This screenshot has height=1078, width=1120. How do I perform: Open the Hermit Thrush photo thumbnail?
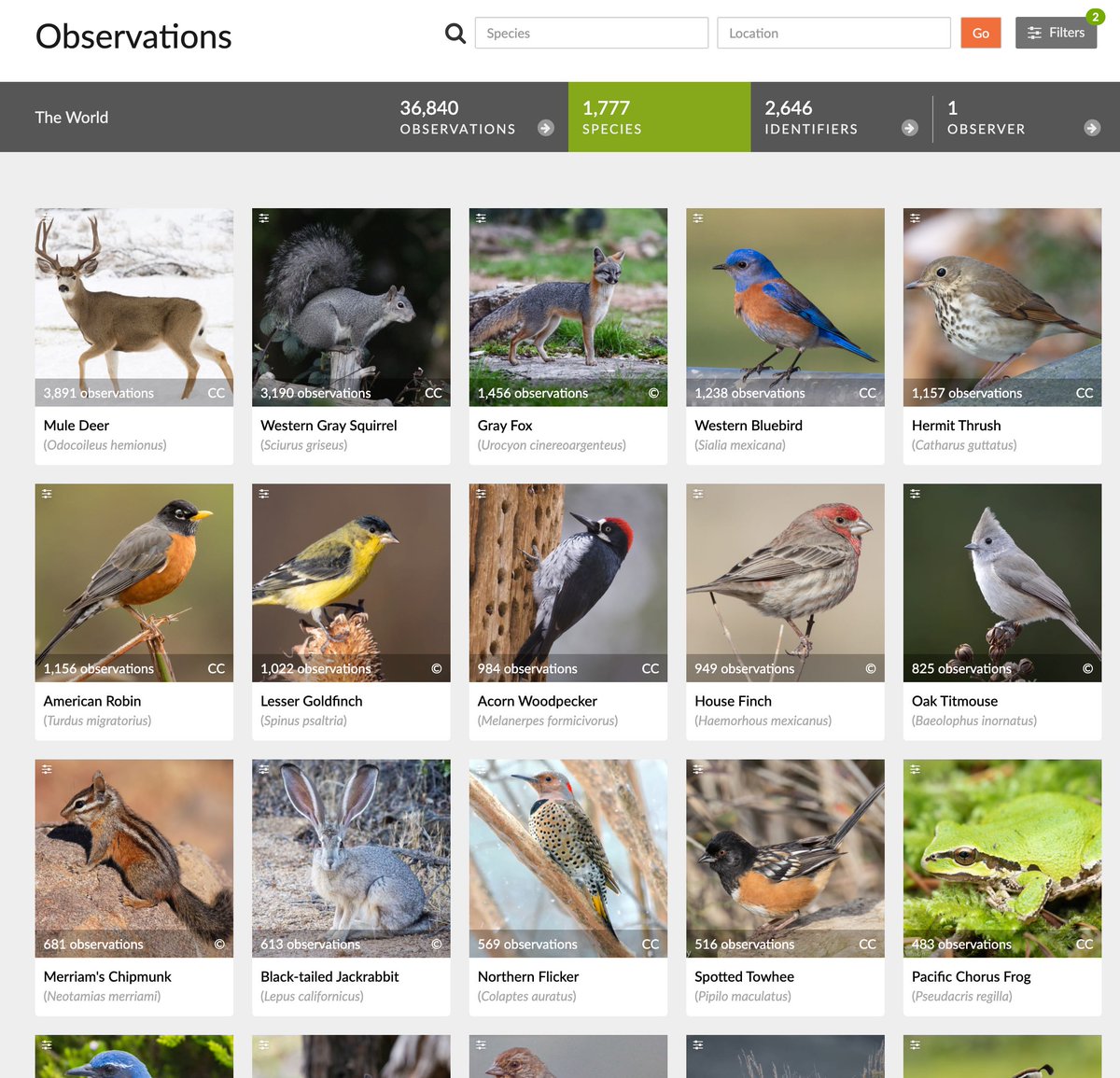pyautogui.click(x=1002, y=307)
